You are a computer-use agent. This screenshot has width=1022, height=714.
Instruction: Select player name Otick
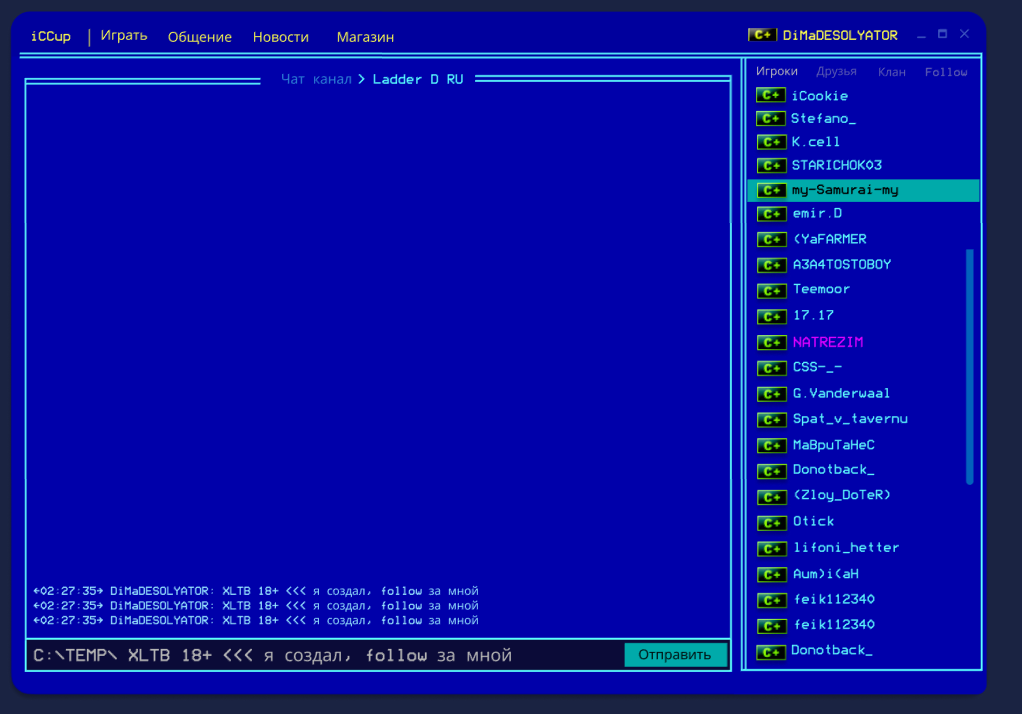(x=813, y=522)
